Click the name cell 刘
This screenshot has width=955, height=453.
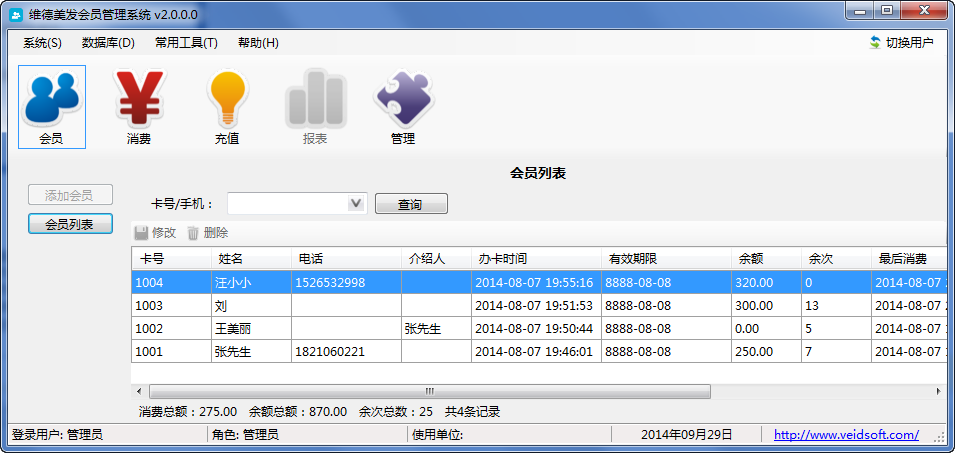pos(251,306)
